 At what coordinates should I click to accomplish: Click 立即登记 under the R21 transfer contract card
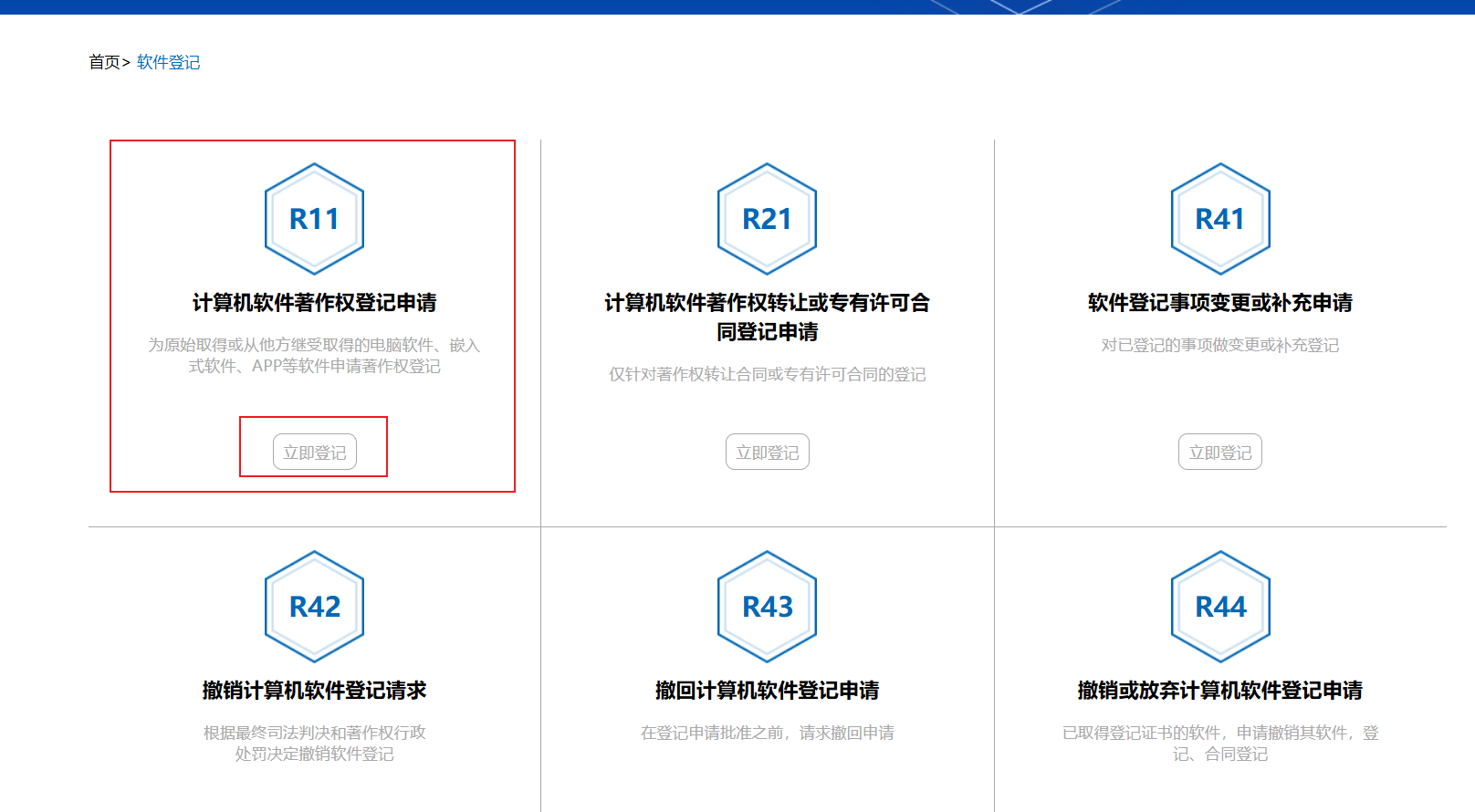click(x=767, y=452)
